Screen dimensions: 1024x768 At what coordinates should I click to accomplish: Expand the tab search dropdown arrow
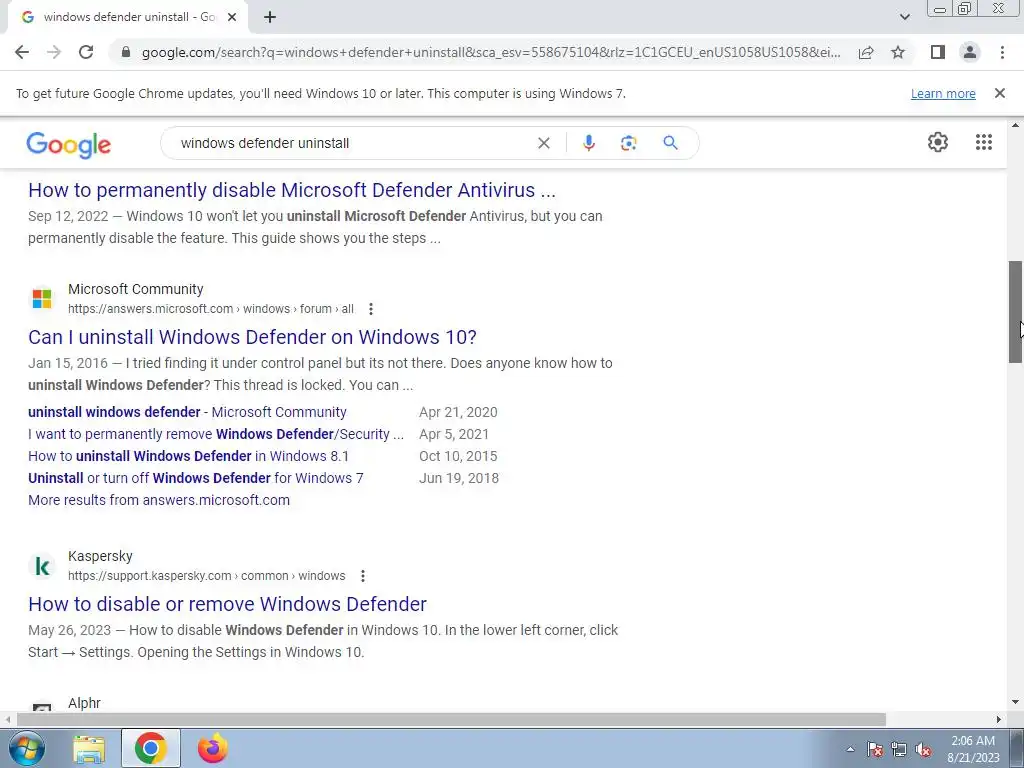click(904, 17)
